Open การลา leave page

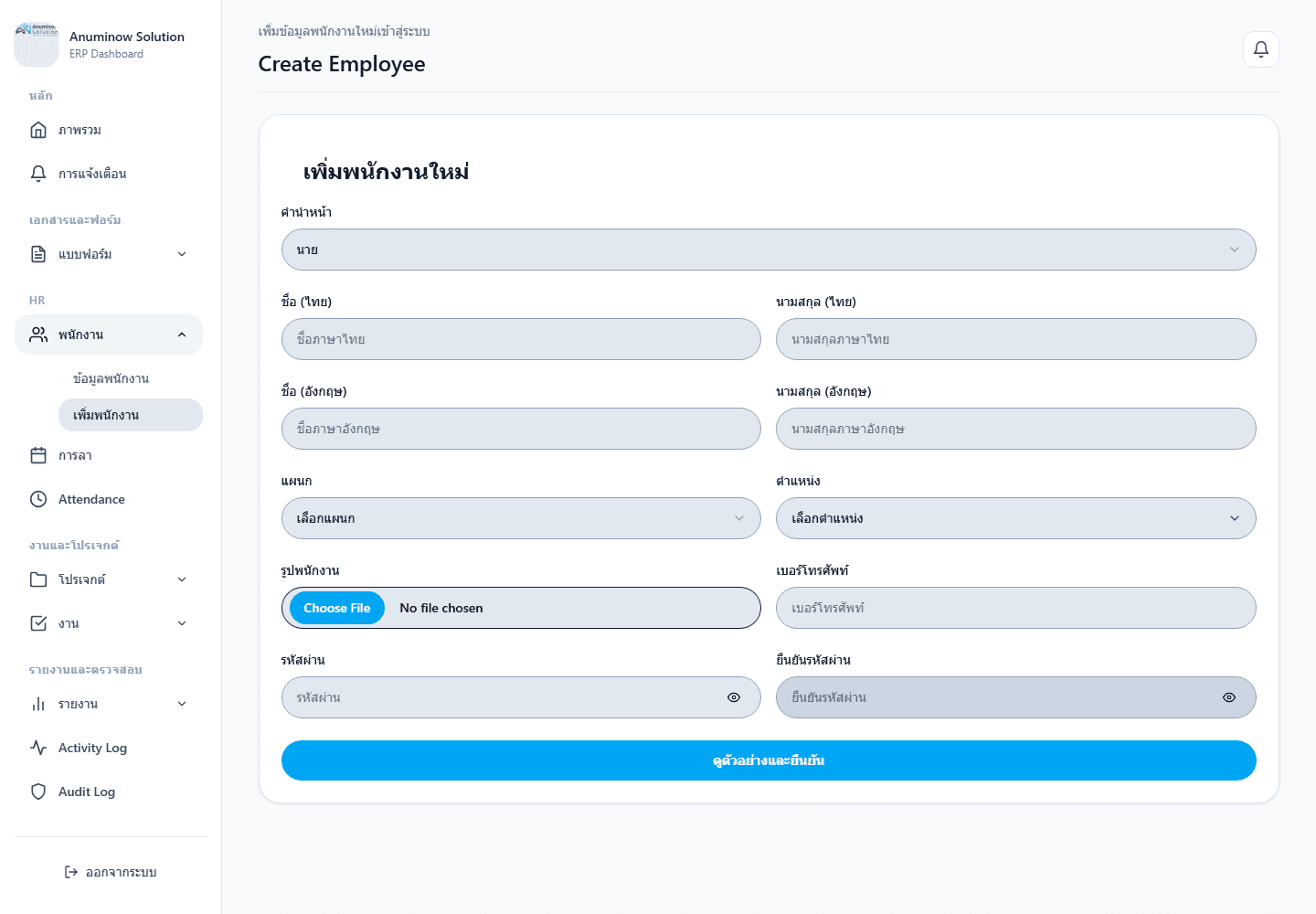tap(109, 455)
